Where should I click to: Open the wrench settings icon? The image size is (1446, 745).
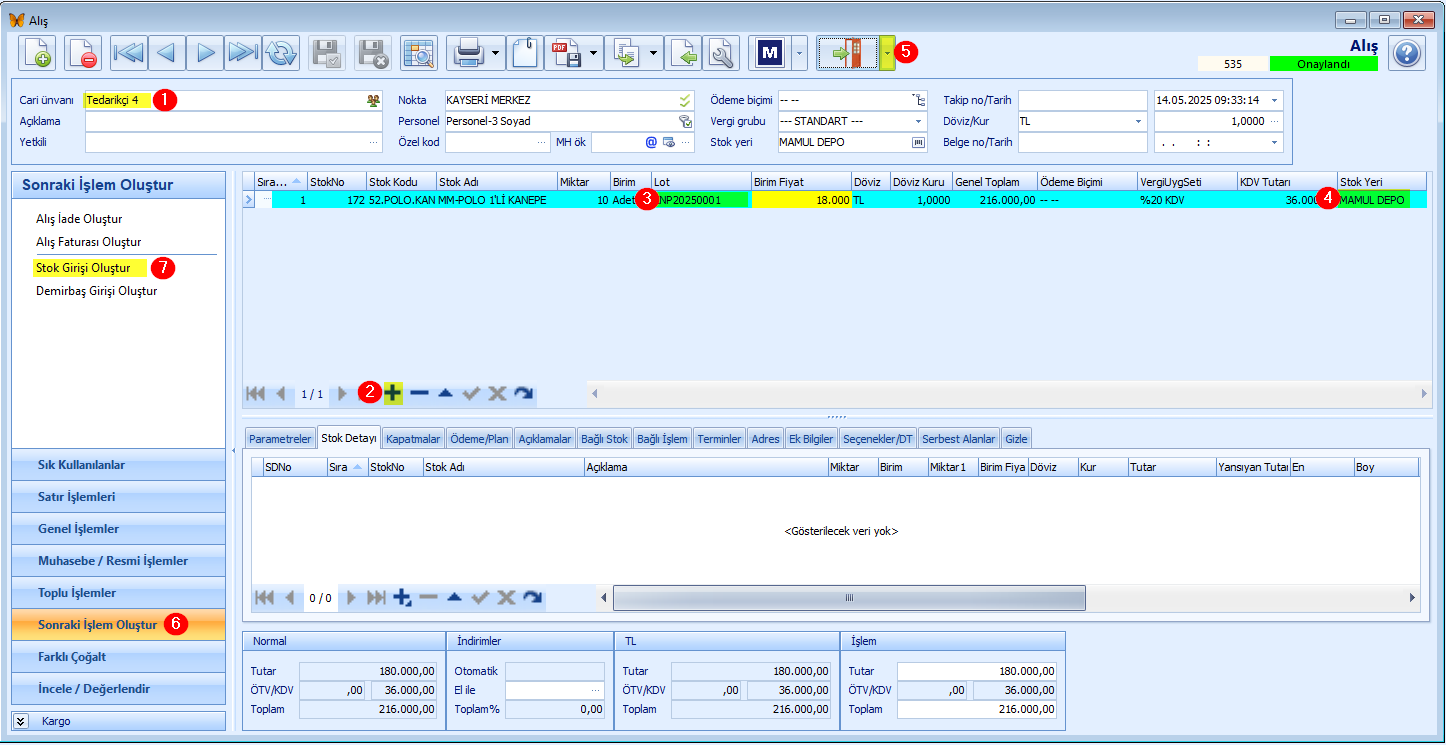[x=721, y=52]
